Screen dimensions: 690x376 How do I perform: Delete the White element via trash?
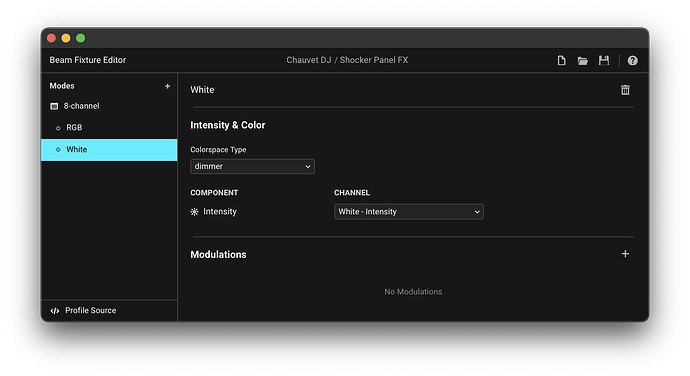(x=625, y=90)
